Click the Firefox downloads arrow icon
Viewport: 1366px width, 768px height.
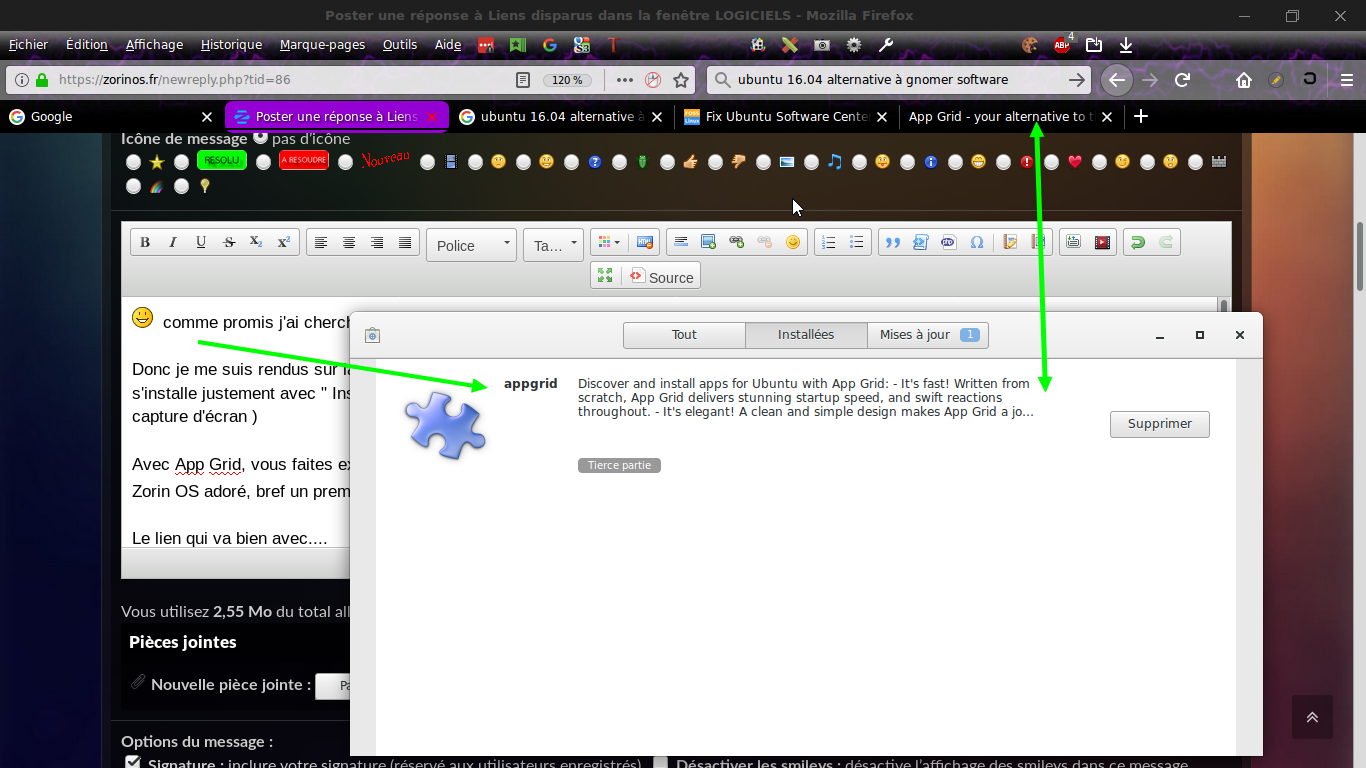click(1126, 45)
